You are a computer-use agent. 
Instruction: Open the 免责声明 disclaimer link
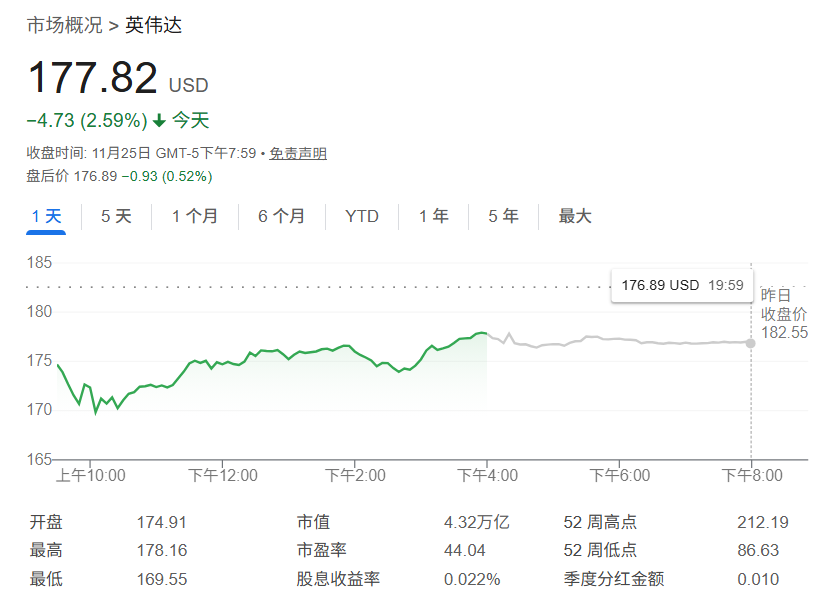298,153
